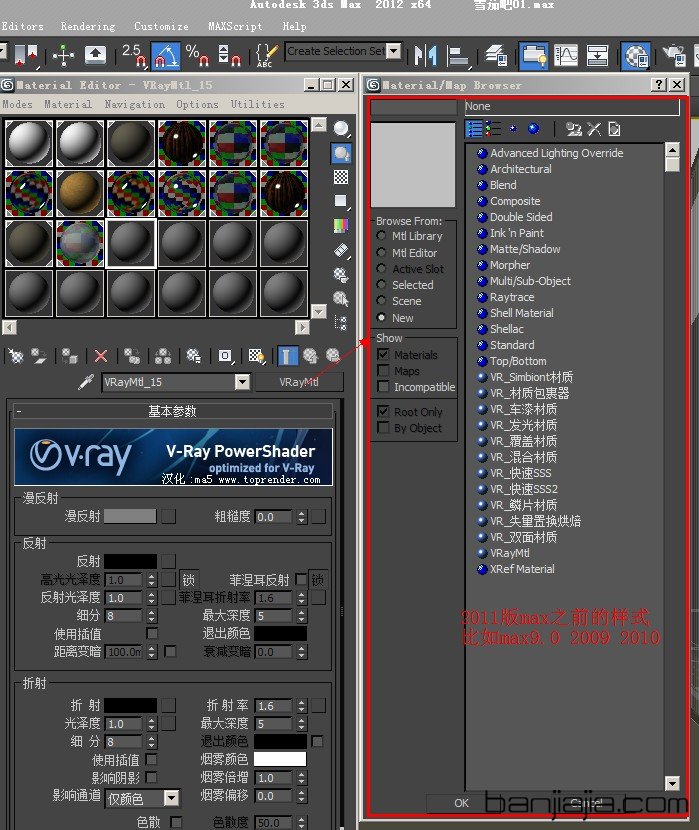Select the Scene radio button
Screen dimensions: 699x830
pos(381,301)
